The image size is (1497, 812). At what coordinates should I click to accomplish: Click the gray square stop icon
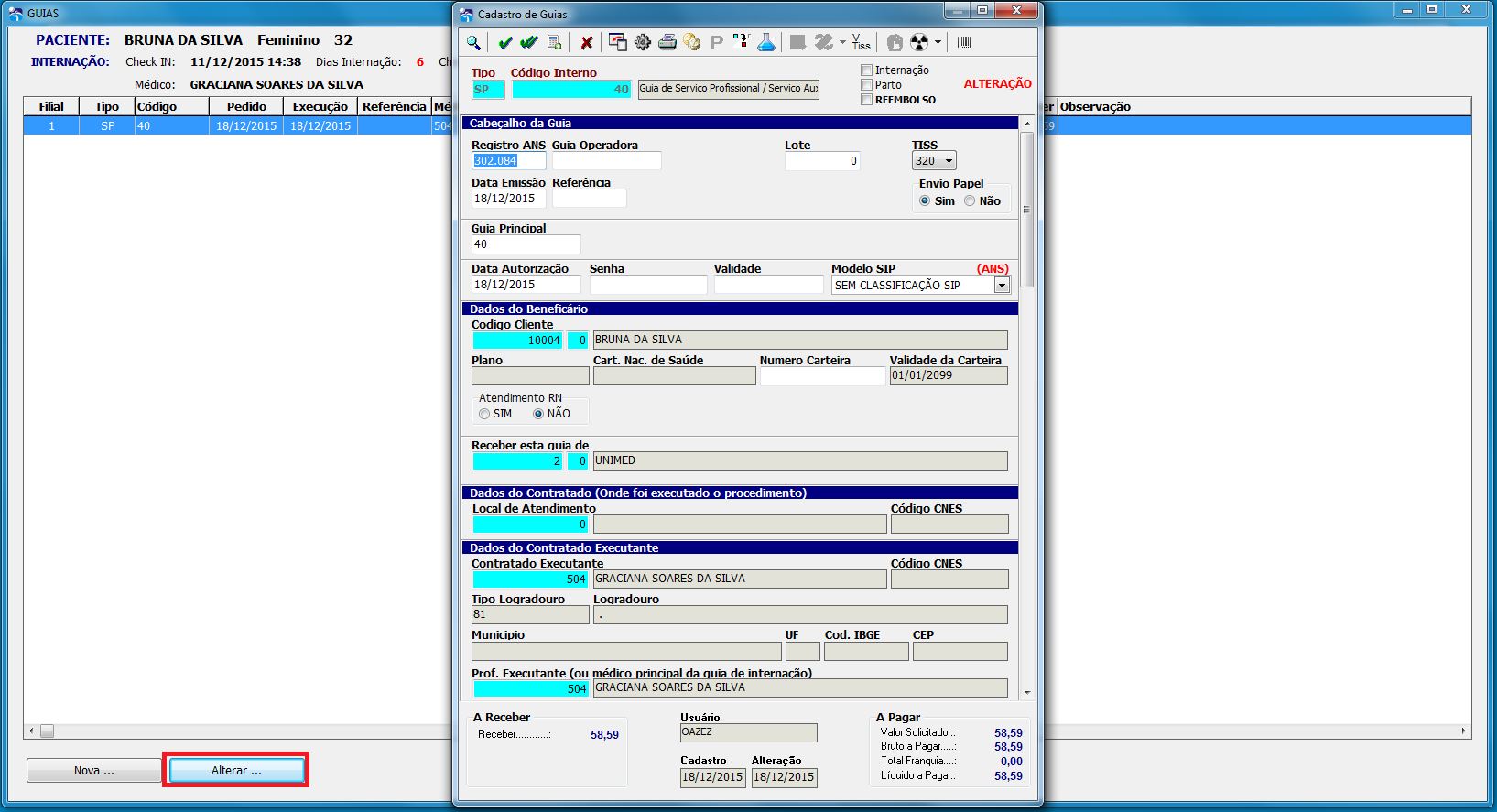[x=797, y=42]
